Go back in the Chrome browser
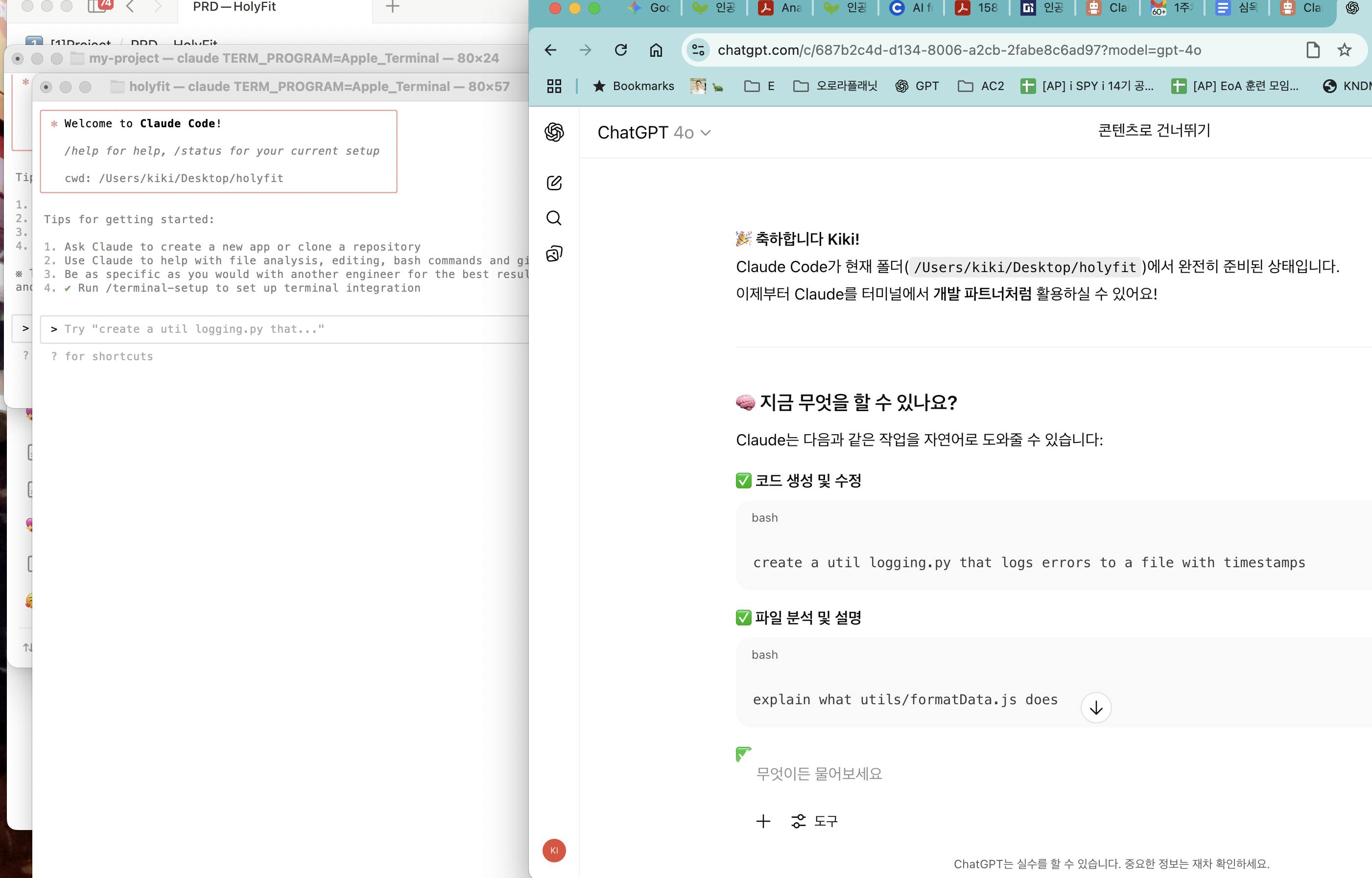The image size is (1372, 878). coord(550,50)
